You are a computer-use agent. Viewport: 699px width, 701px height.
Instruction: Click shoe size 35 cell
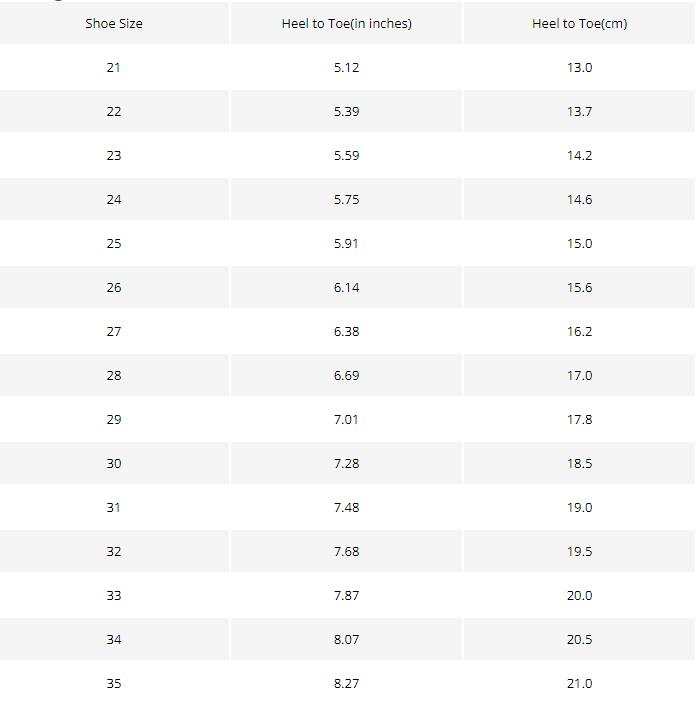(x=114, y=682)
